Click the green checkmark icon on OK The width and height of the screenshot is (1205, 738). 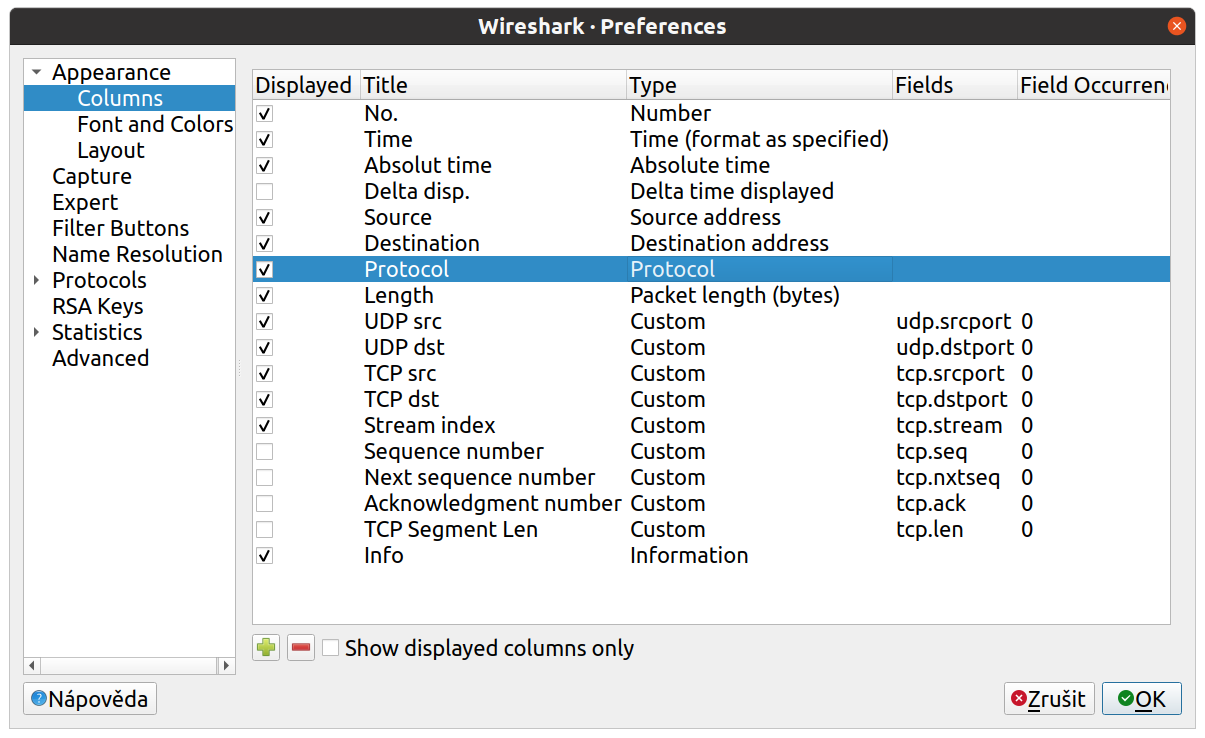pos(1126,699)
